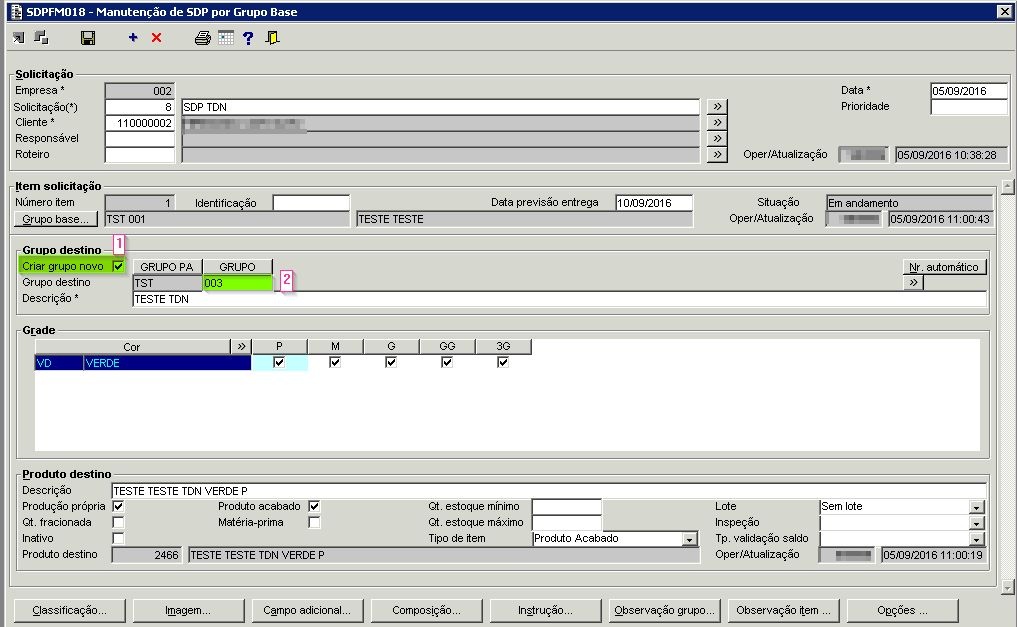Click the Descrição field with TESTE TDN

[560, 299]
